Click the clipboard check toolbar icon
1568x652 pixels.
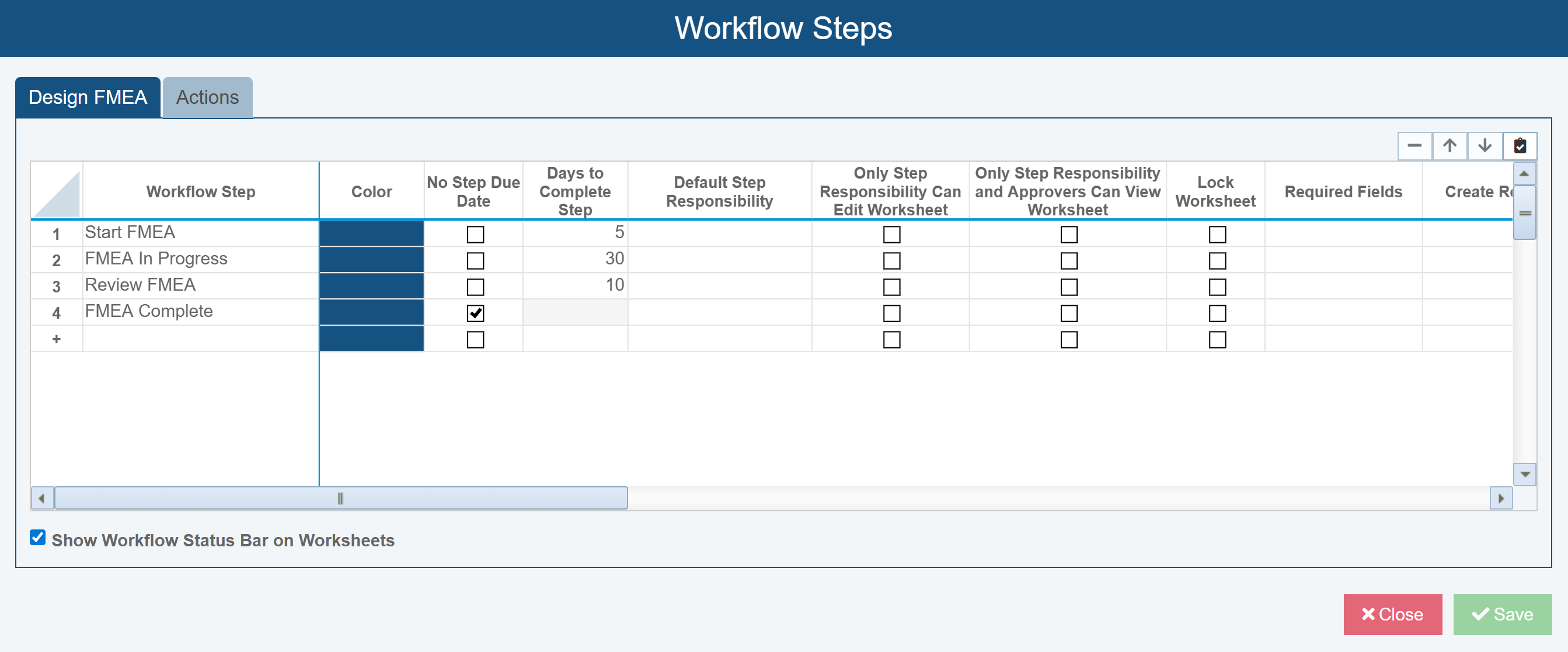[1520, 145]
